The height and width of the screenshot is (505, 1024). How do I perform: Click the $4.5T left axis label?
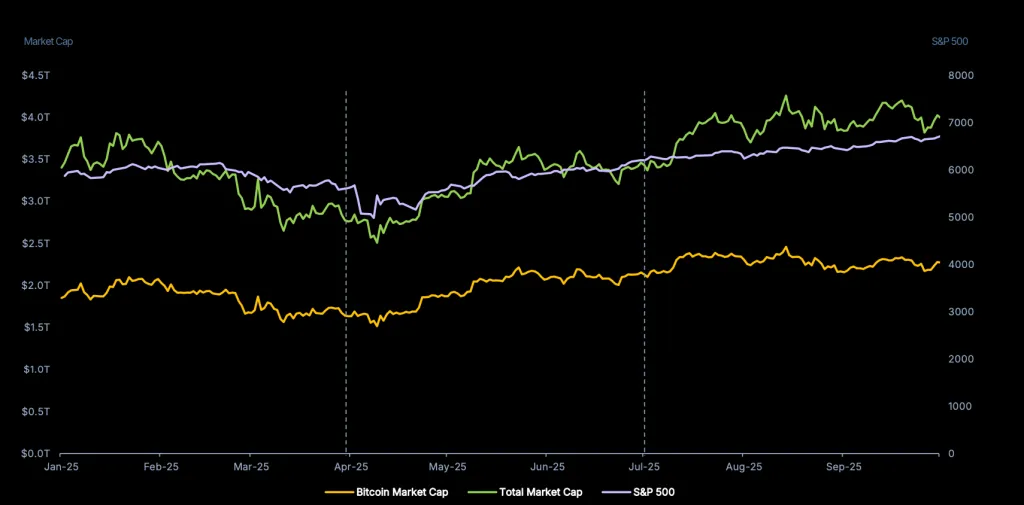coord(37,75)
